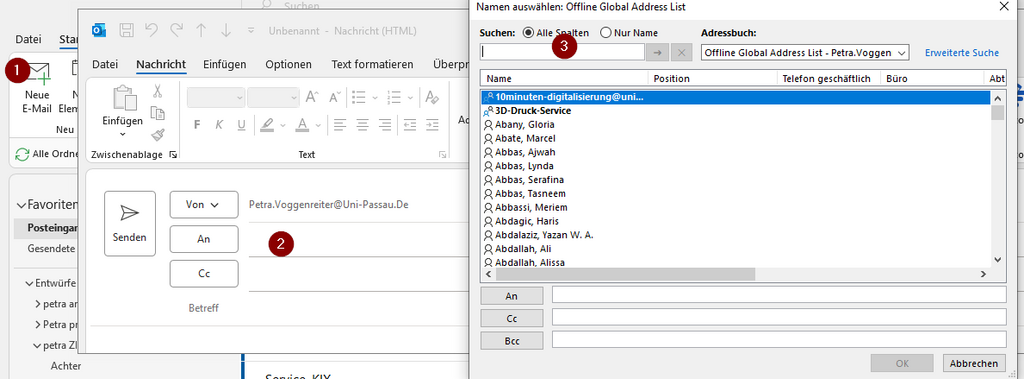Click the save disk icon in title bar

[x=127, y=30]
